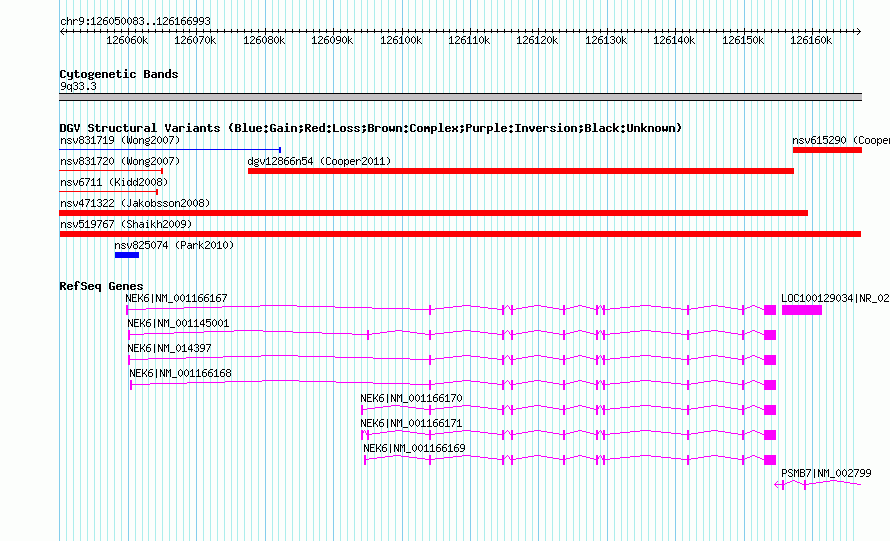Click the 126080k ruler tick label
The width and height of the screenshot is (890, 541).
[264, 40]
